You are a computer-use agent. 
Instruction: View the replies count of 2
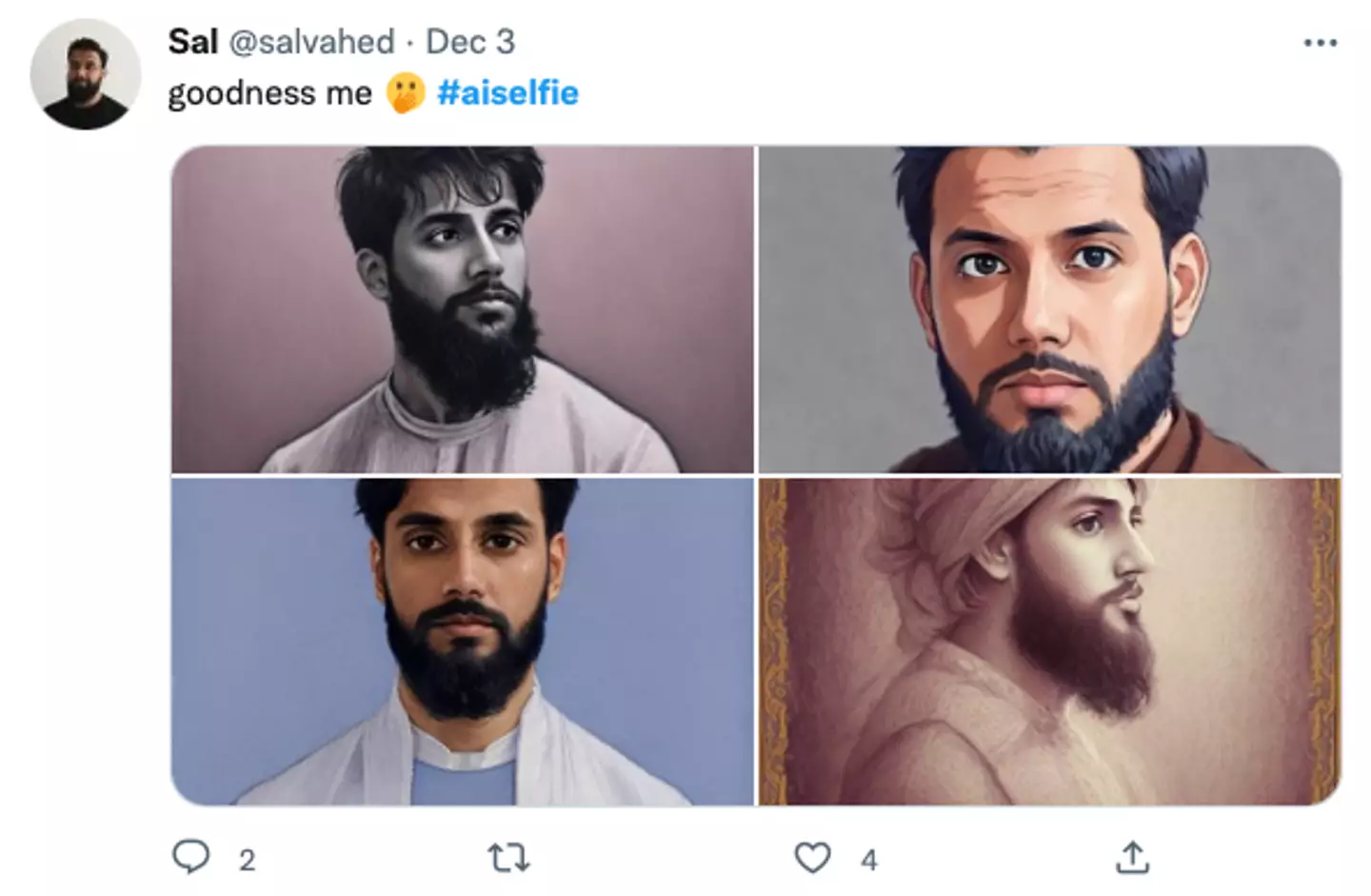tap(247, 861)
